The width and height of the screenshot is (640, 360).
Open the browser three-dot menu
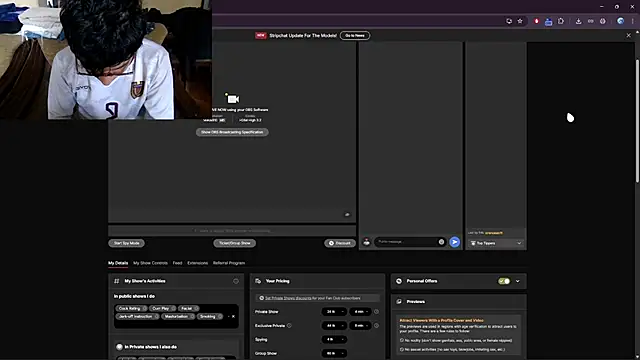click(633, 21)
